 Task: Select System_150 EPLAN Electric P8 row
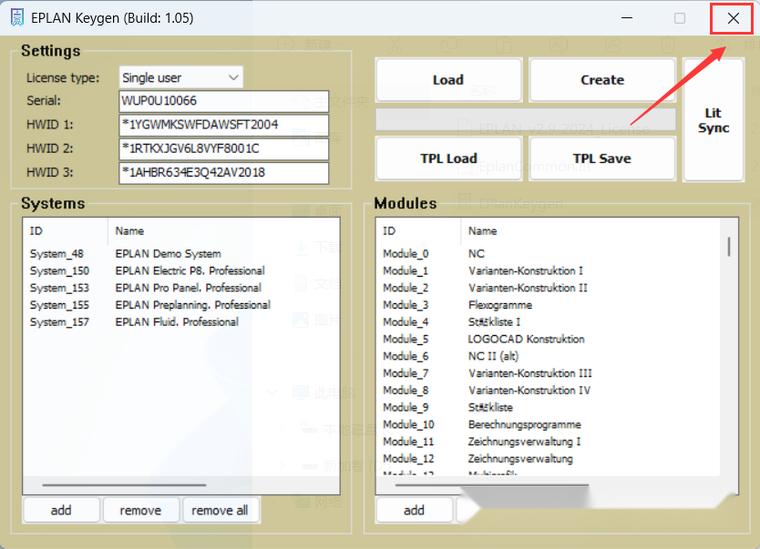[181, 271]
